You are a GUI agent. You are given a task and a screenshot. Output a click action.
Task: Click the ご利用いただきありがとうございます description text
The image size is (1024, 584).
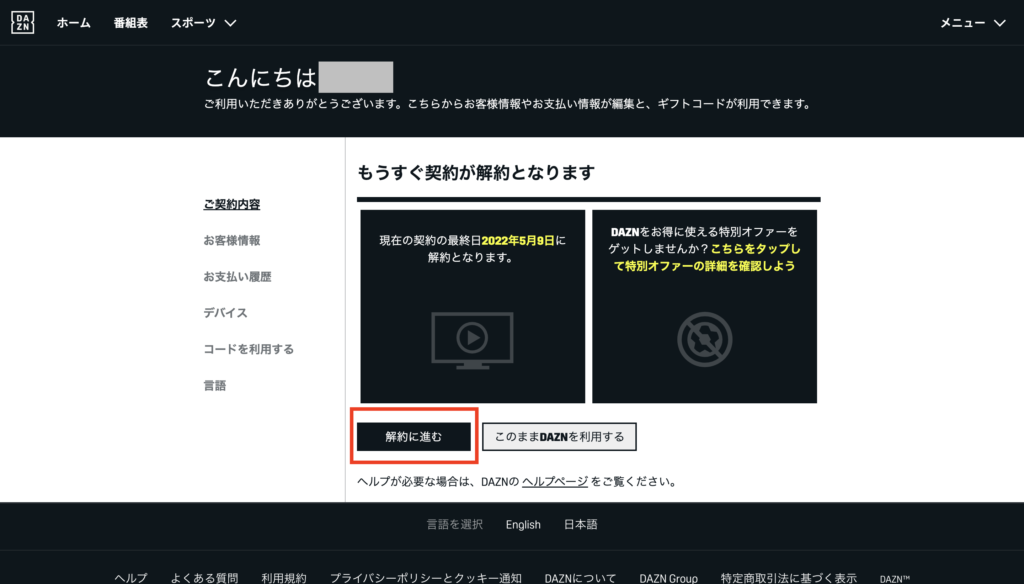pyautogui.click(x=508, y=104)
